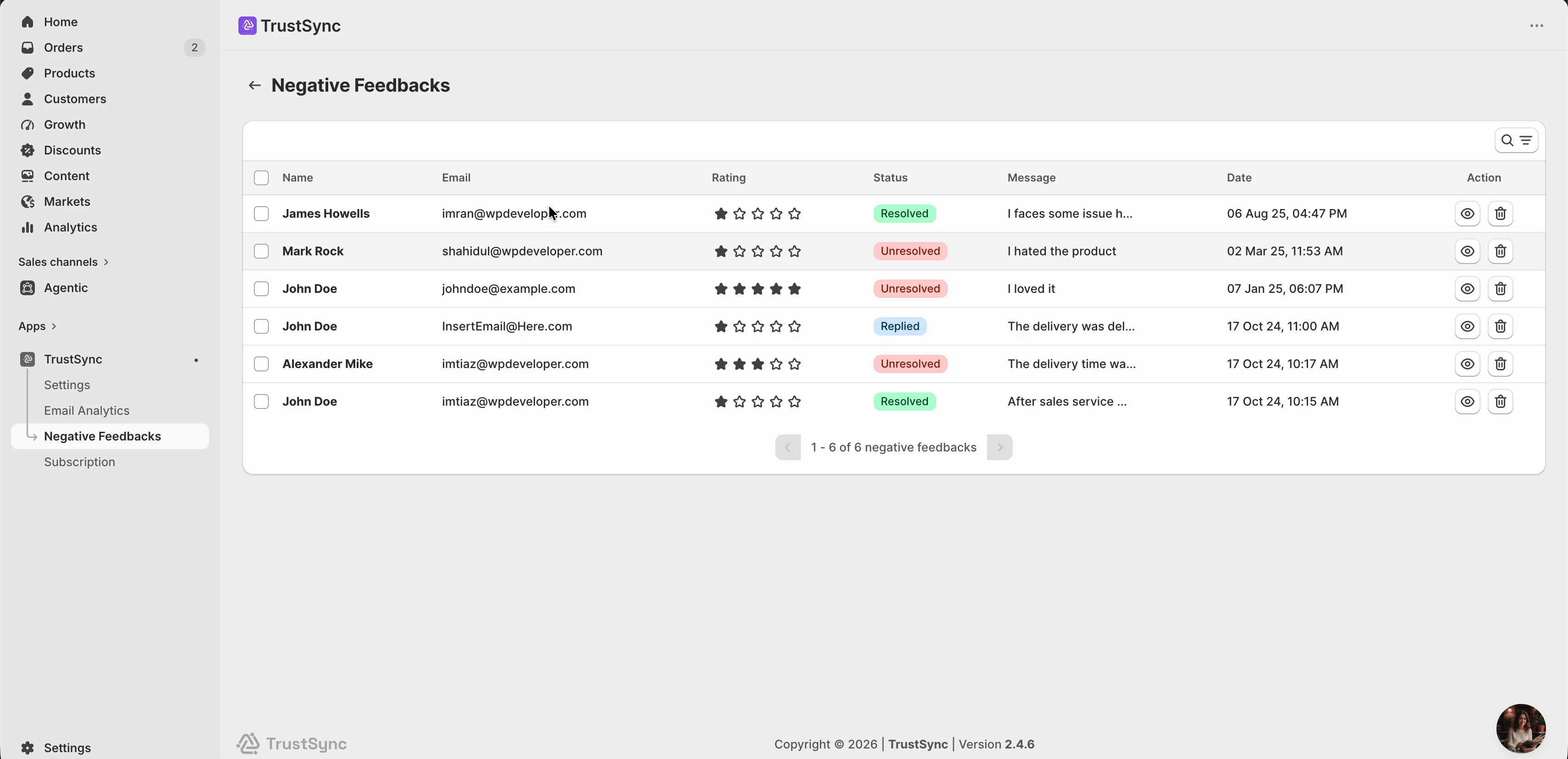Click email shahidul@wpdeveloper.com
The height and width of the screenshot is (759, 1568).
pos(522,251)
